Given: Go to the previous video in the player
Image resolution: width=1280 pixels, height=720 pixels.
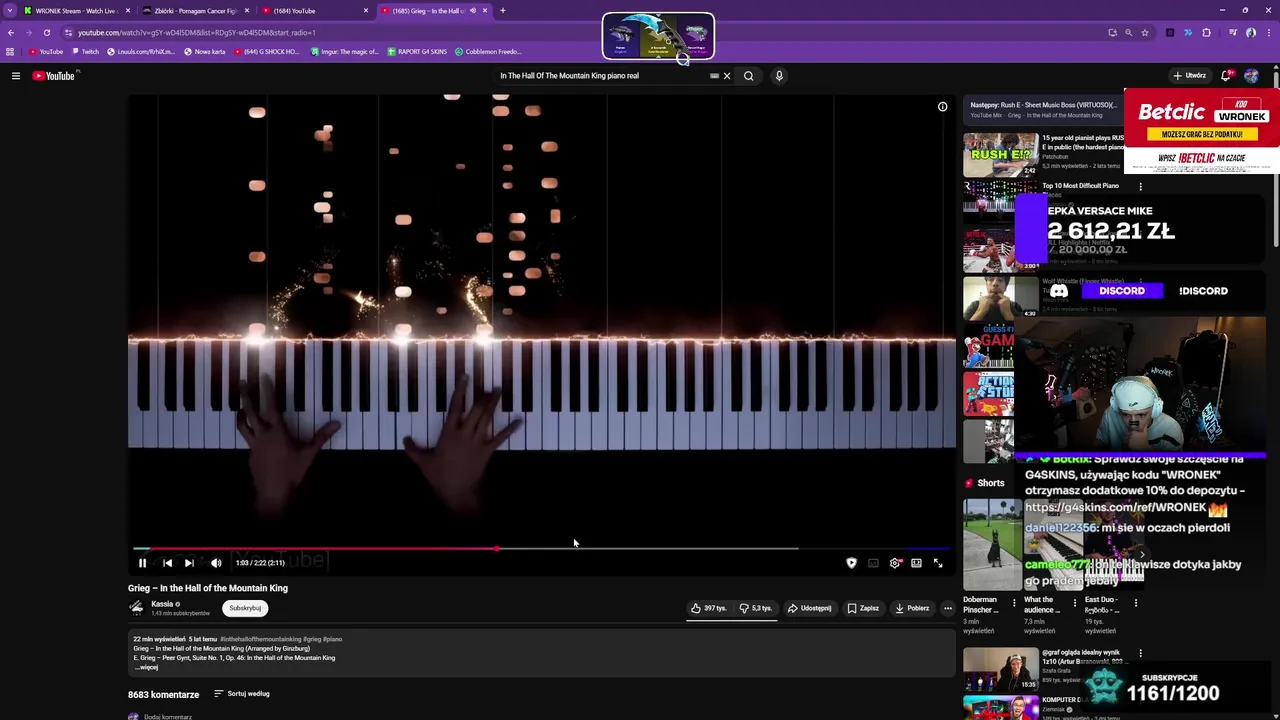Looking at the screenshot, I should pos(167,563).
